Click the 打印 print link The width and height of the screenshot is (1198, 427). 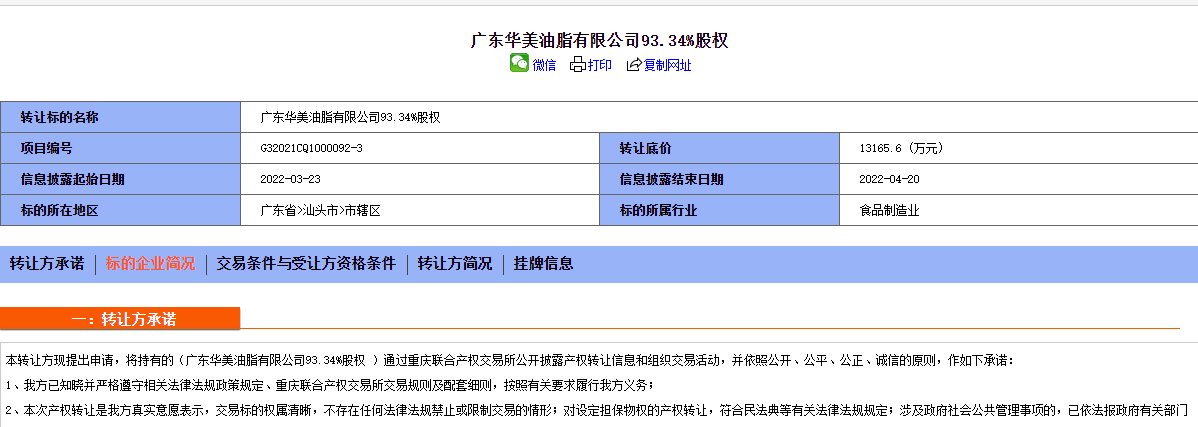pyautogui.click(x=600, y=66)
